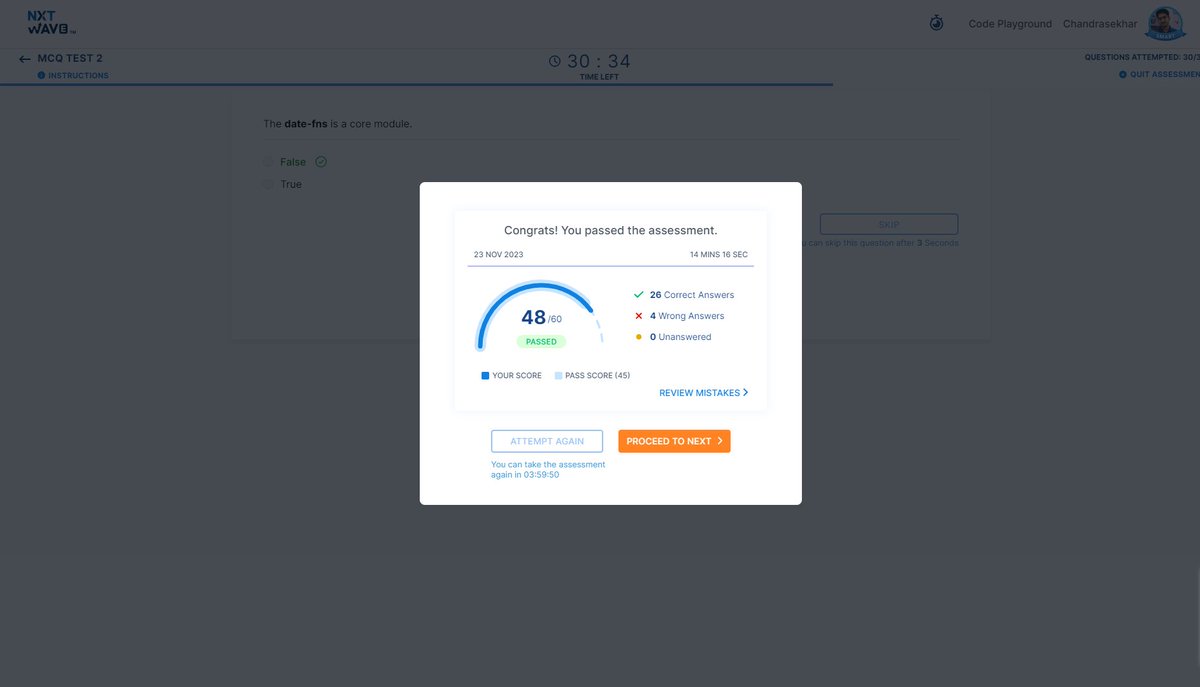Click ATTEMPT AGAIN button
The image size is (1200, 687).
pyautogui.click(x=547, y=441)
